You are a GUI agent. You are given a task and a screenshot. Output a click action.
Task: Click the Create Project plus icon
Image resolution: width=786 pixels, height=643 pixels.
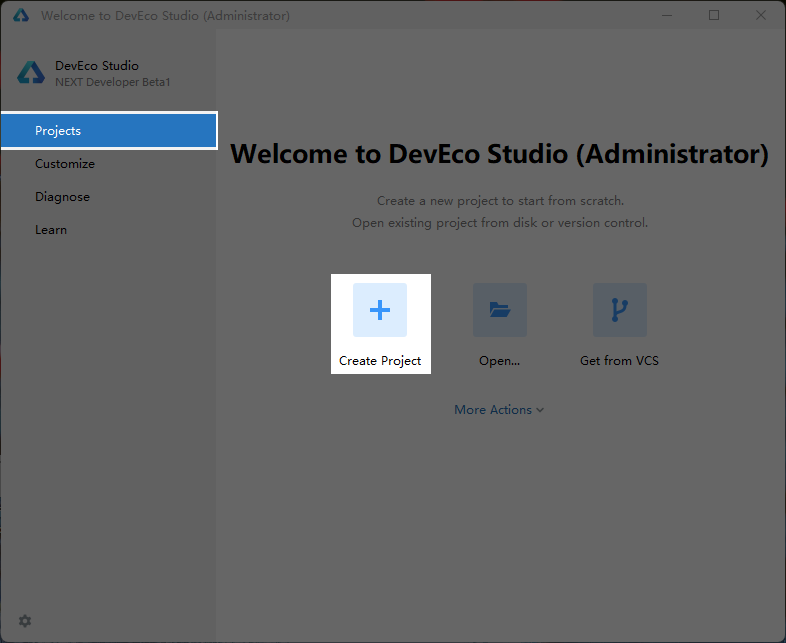[379, 310]
